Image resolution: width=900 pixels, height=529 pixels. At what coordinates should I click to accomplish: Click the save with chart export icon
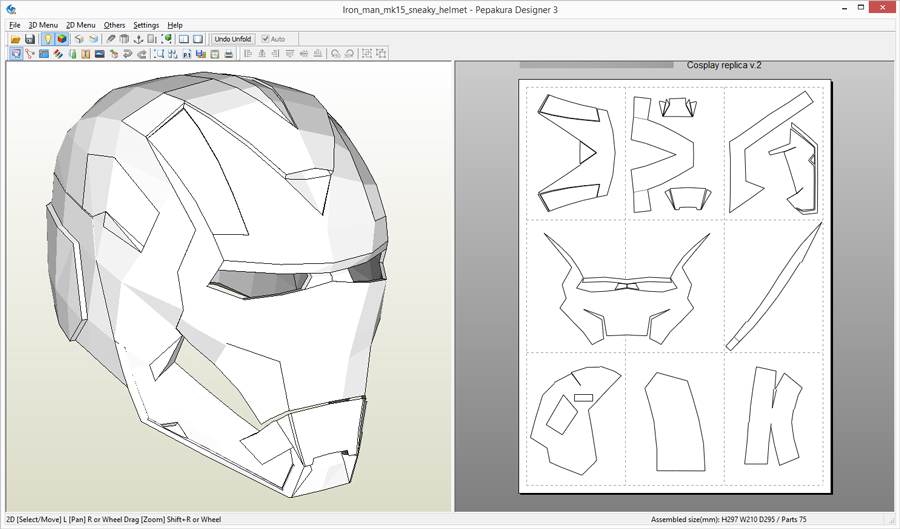200,54
